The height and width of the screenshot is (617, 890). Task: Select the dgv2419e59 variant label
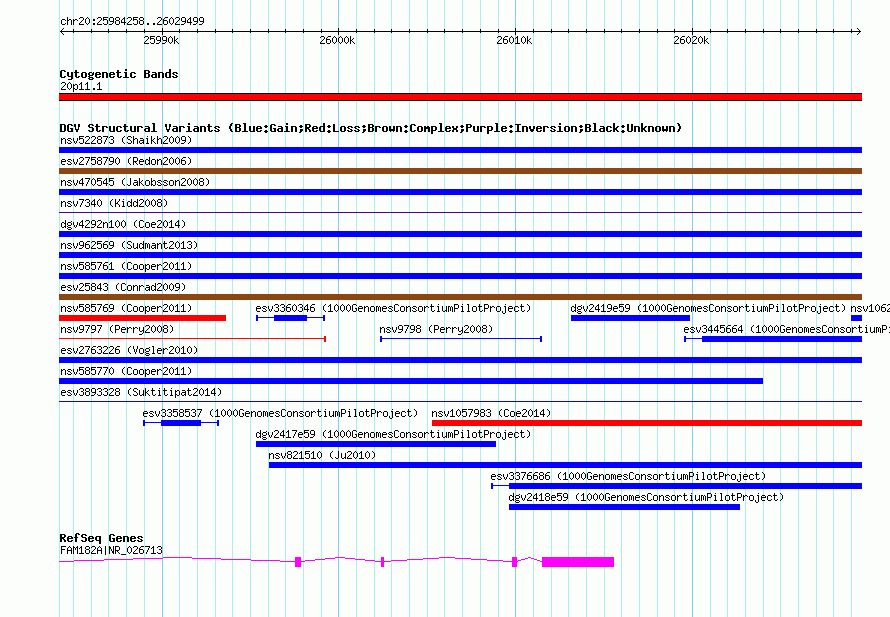tap(708, 308)
